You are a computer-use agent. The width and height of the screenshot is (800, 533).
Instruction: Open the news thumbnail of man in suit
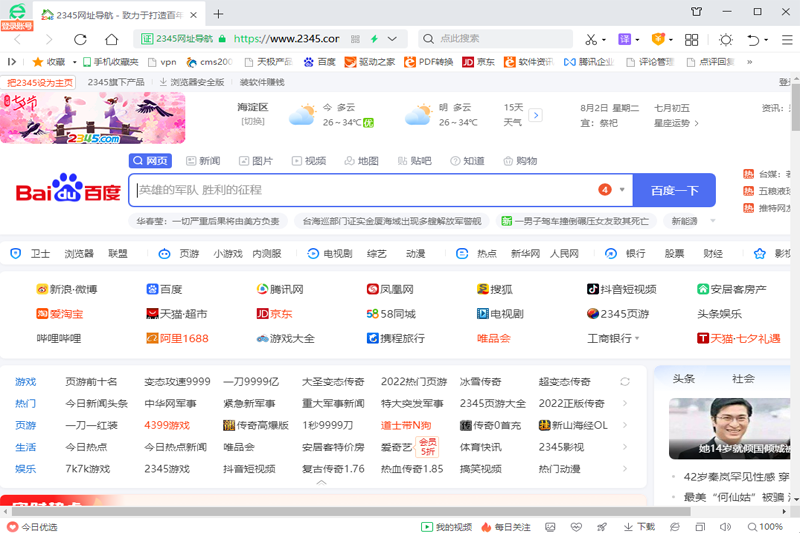(x=730, y=428)
